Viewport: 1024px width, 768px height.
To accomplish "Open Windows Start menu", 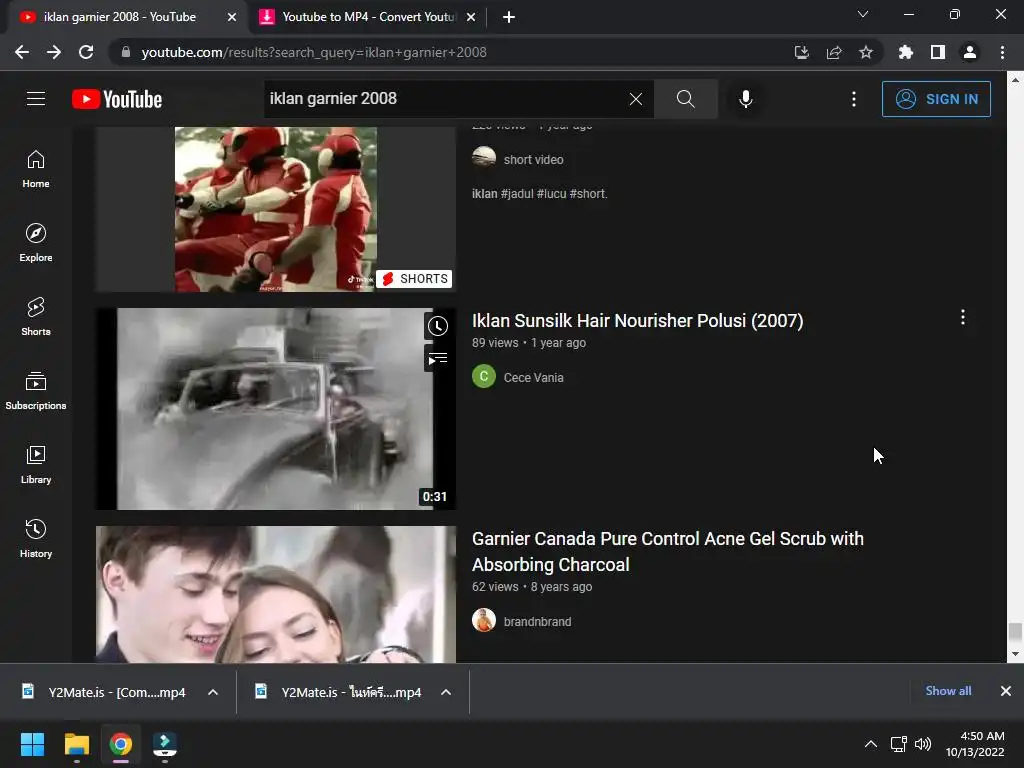I will (x=32, y=744).
